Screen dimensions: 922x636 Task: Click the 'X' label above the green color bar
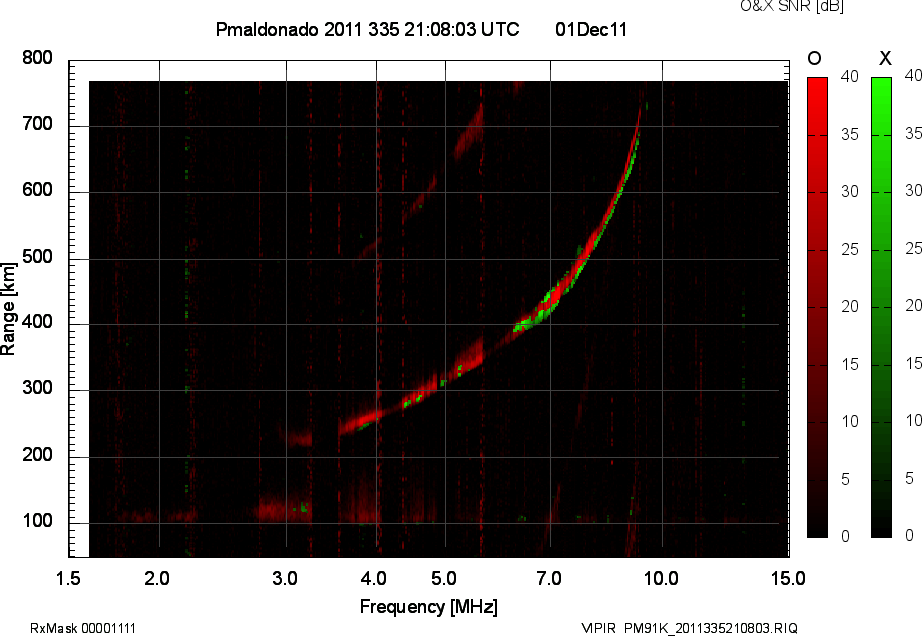(885, 58)
